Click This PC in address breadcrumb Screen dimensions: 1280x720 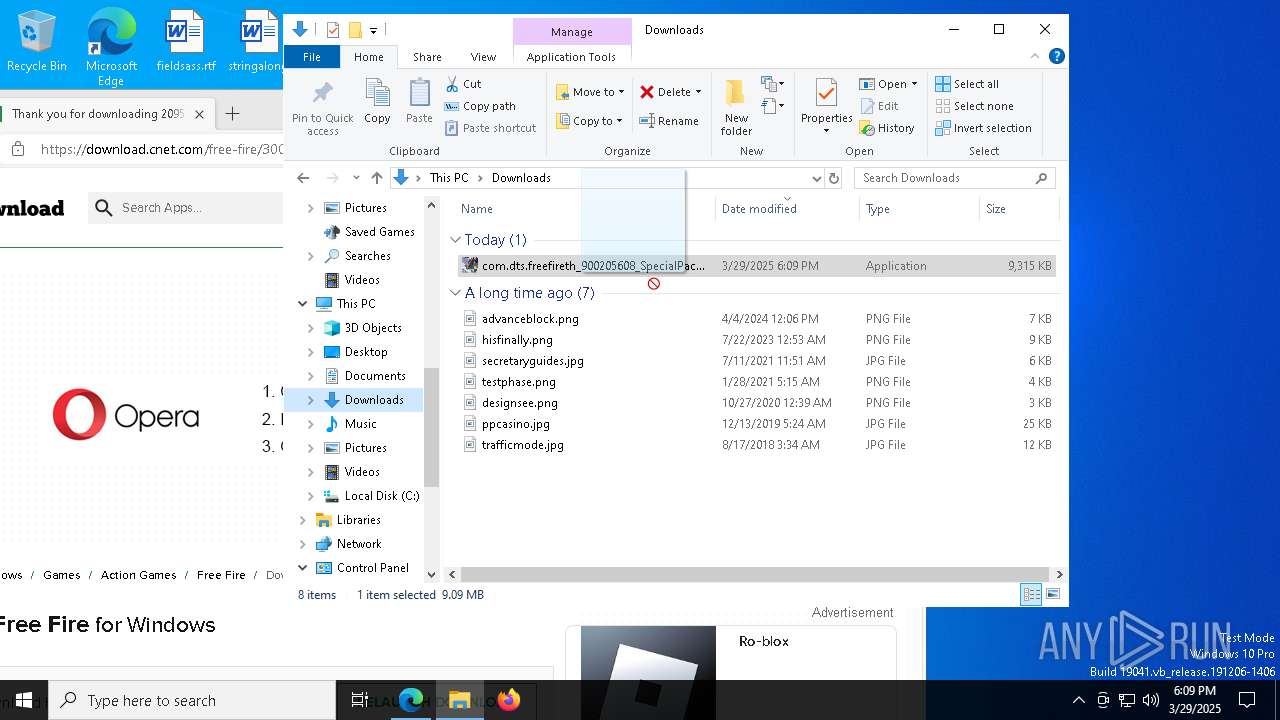(449, 178)
